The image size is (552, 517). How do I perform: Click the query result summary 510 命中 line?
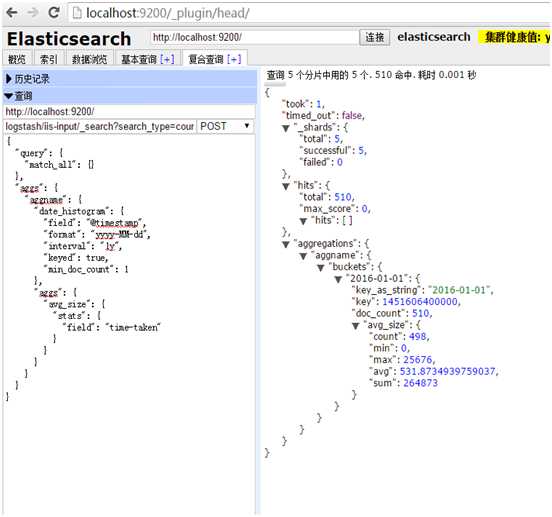(371, 75)
